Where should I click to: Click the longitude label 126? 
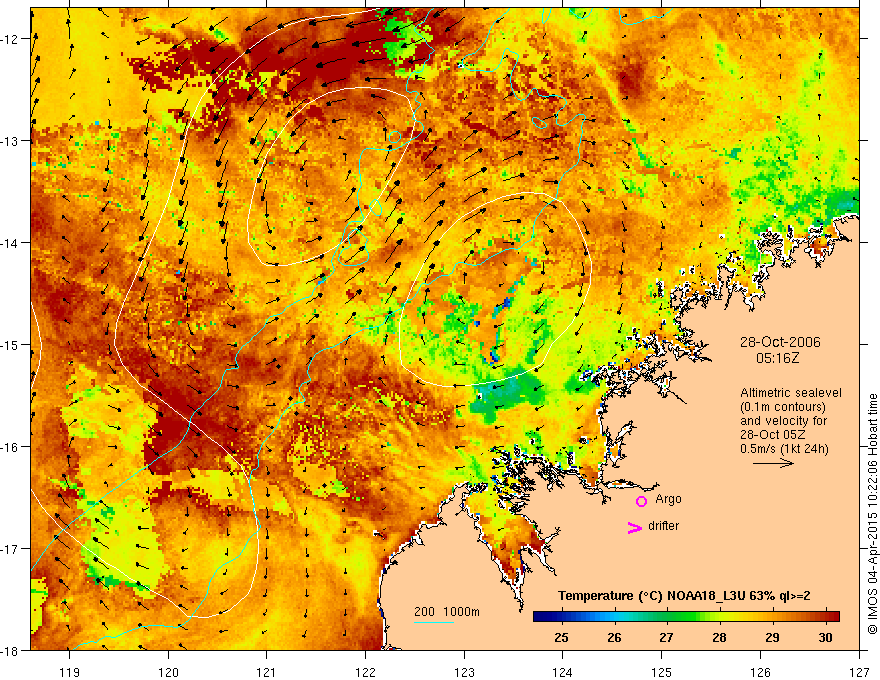tap(760, 672)
